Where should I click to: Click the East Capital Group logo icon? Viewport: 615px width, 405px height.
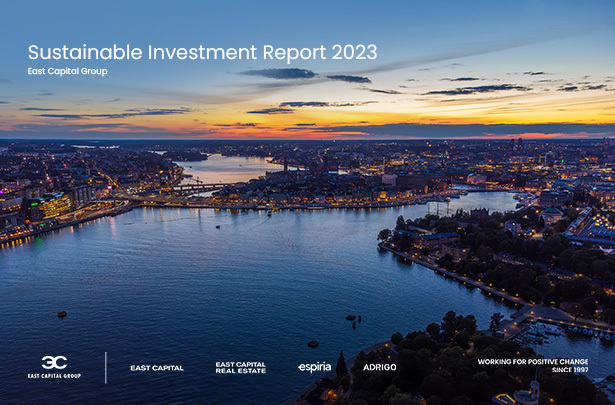(54, 362)
